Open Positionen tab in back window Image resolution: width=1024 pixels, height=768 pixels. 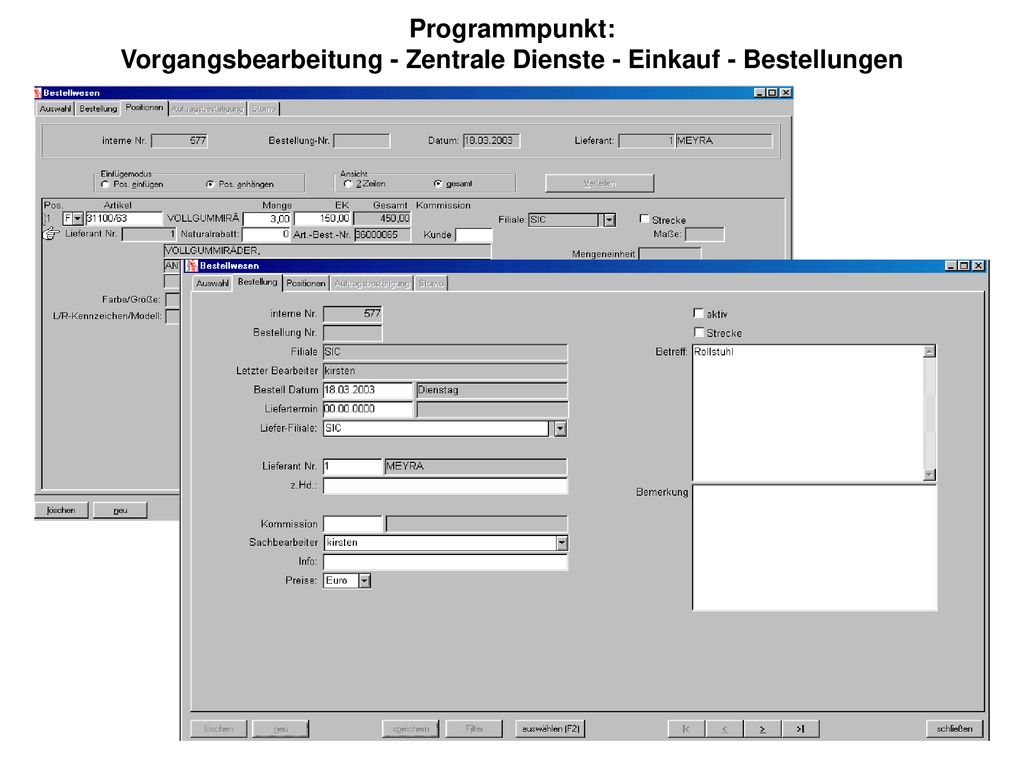point(144,108)
